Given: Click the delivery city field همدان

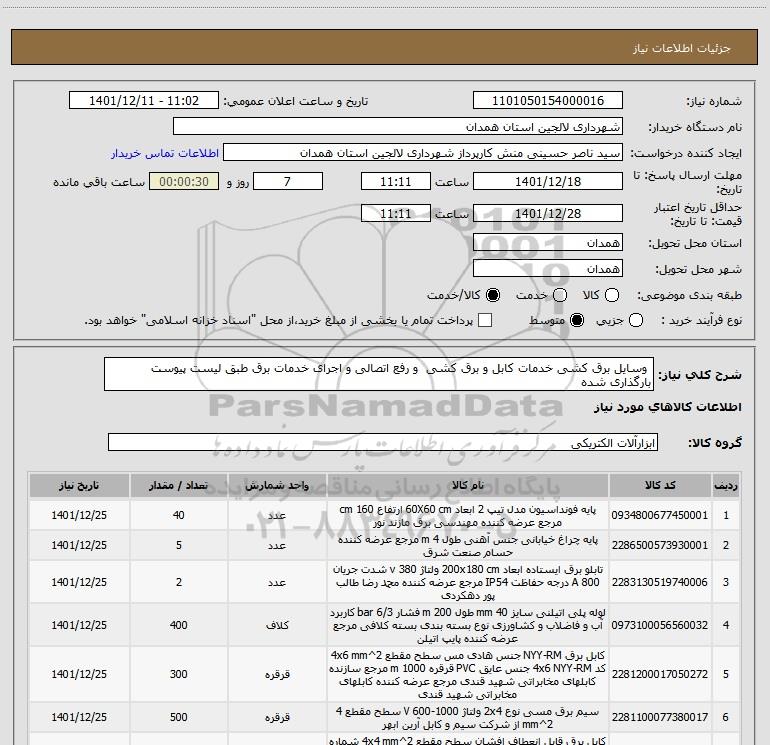Looking at the screenshot, I should click(548, 268).
